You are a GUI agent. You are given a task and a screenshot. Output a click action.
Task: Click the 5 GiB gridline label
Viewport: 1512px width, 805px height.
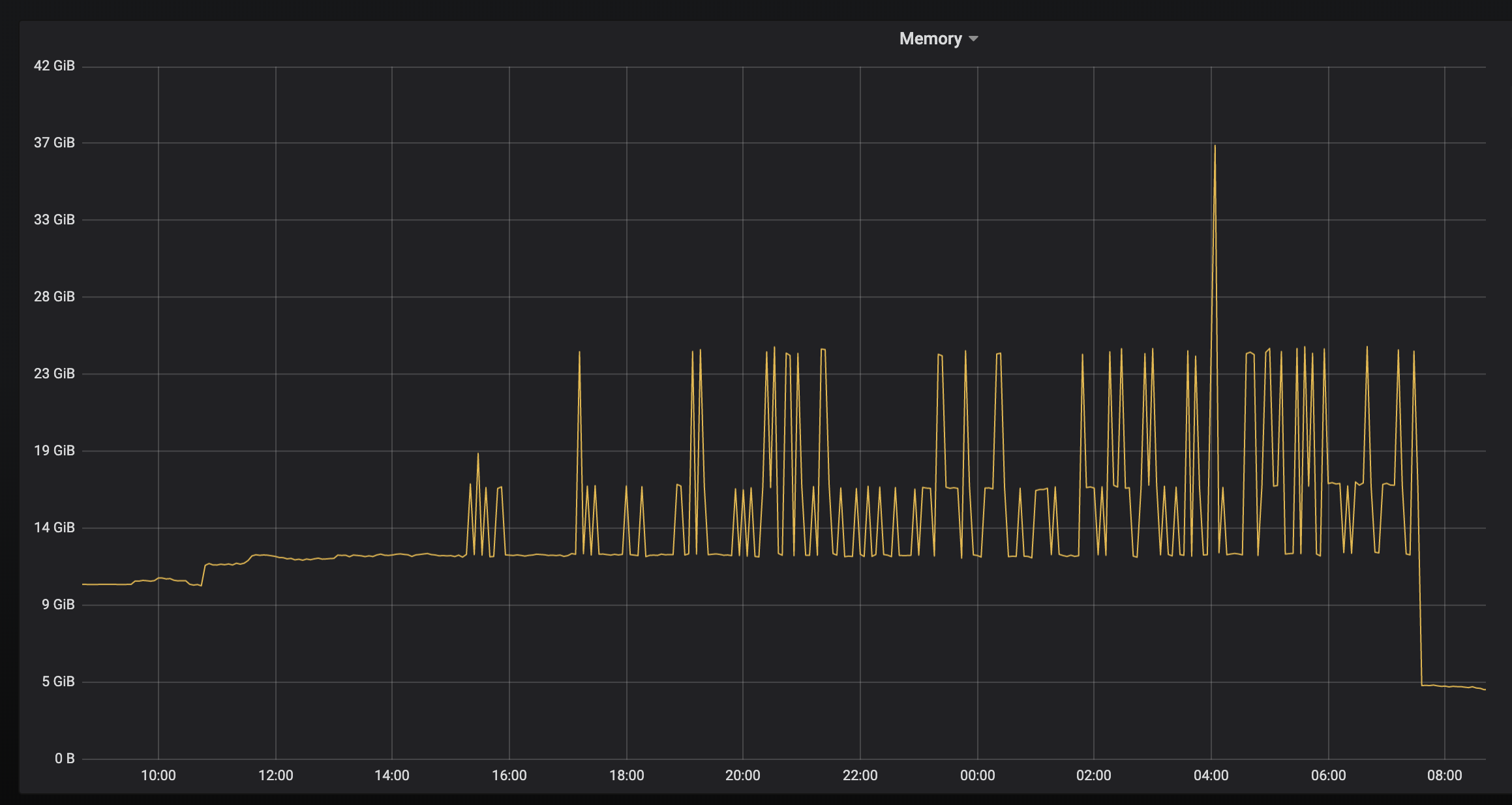(57, 681)
